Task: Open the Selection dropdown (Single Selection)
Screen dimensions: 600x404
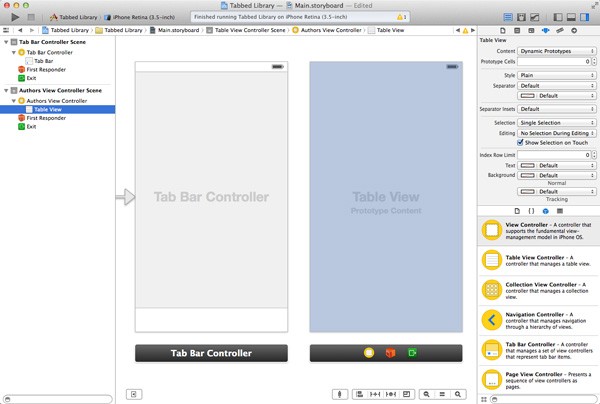Action: (x=557, y=123)
